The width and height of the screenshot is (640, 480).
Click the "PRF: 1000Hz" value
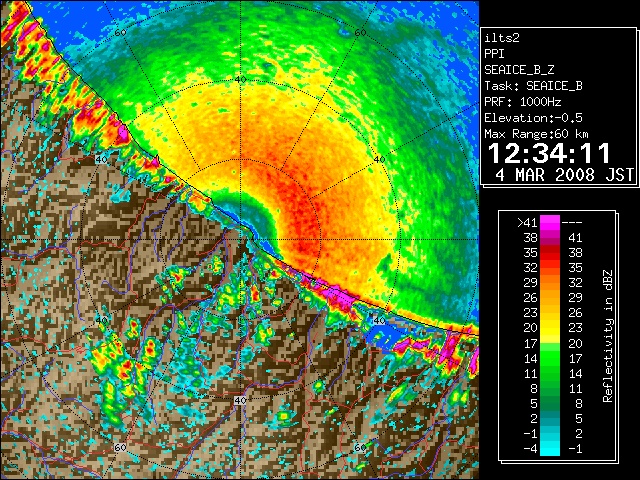523,102
